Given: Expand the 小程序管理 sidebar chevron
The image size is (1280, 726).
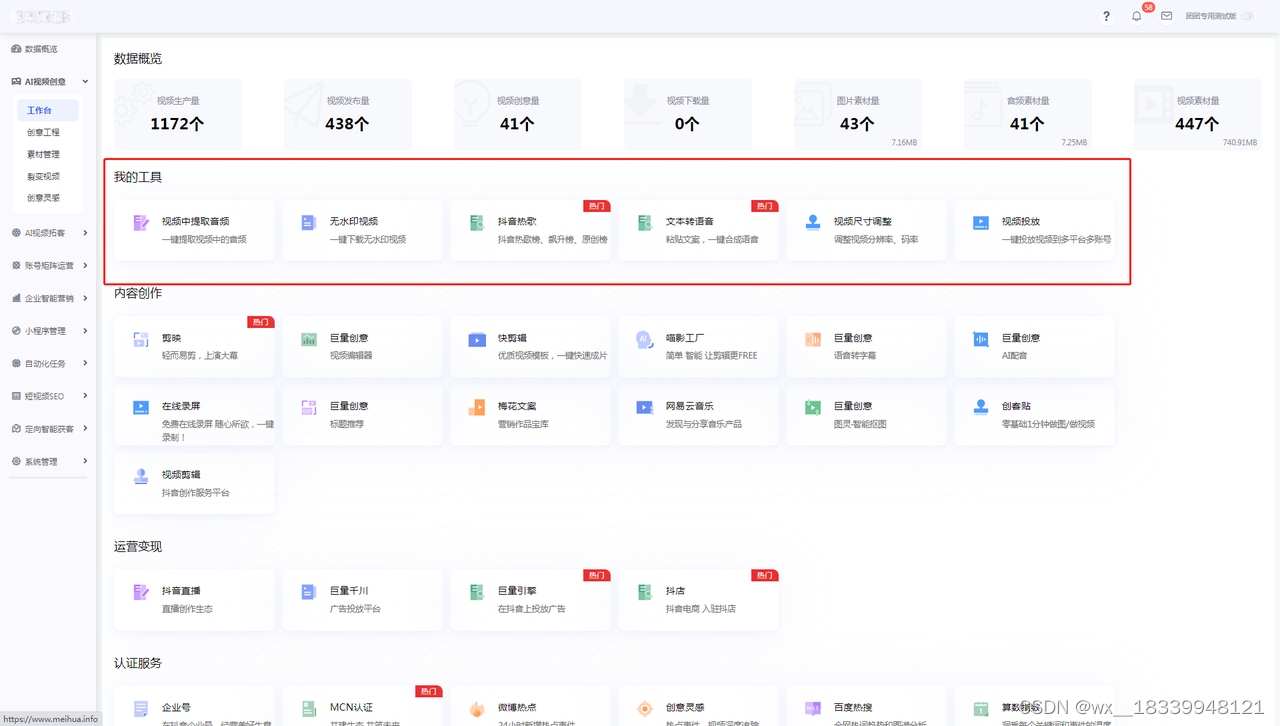Looking at the screenshot, I should click(85, 331).
